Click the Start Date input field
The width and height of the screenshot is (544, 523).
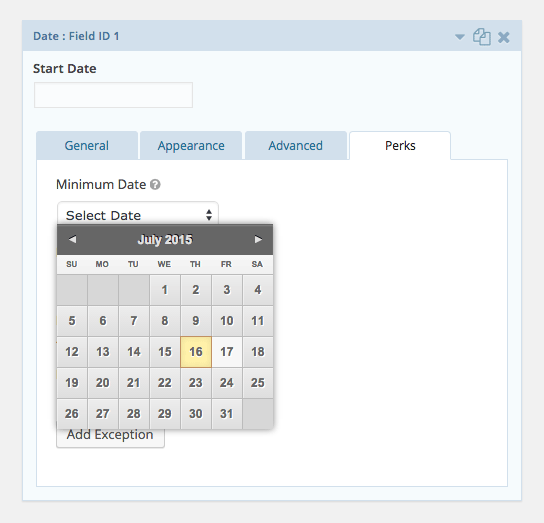tap(113, 95)
